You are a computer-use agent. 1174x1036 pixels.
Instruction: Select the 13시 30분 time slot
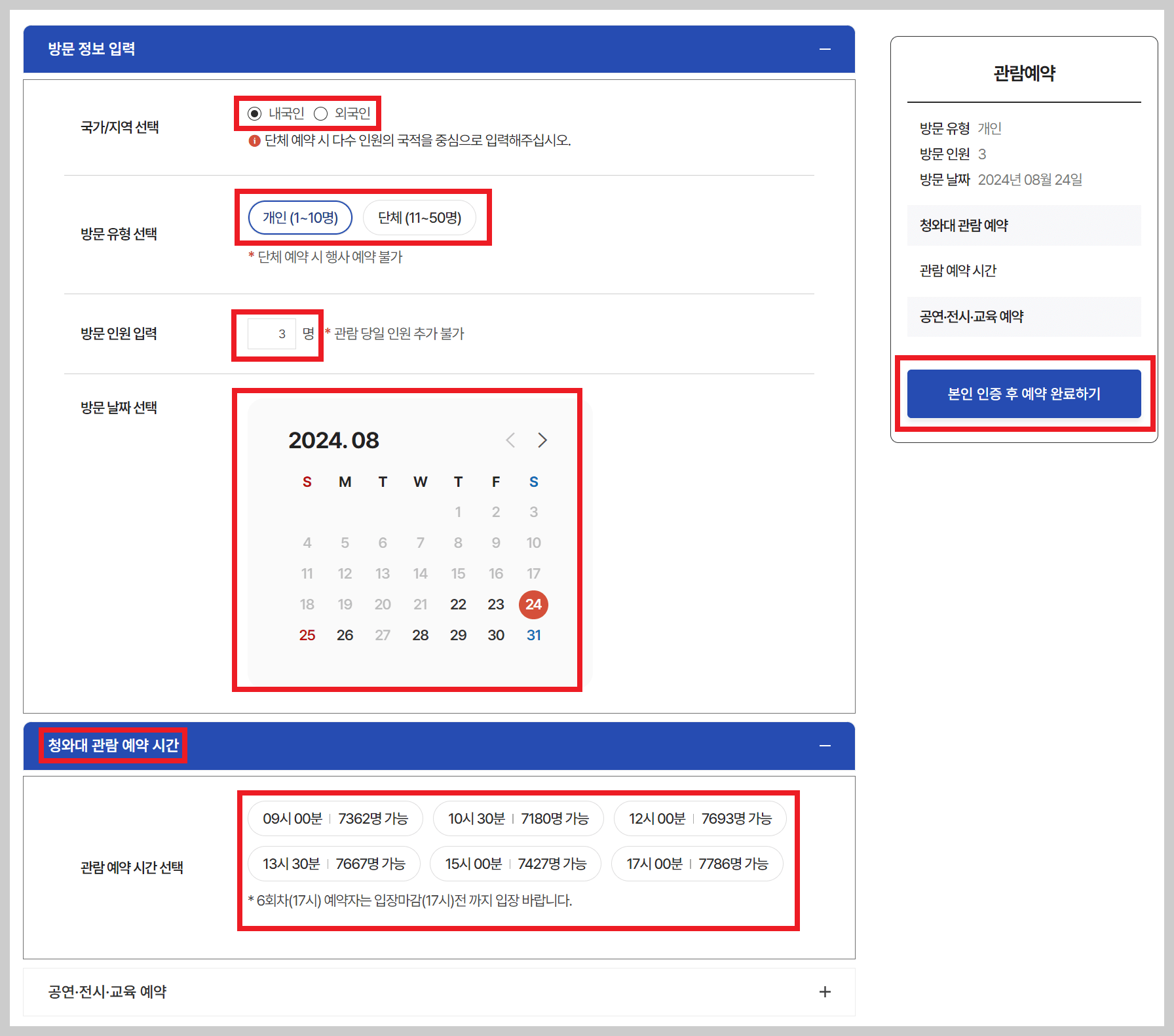(334, 864)
